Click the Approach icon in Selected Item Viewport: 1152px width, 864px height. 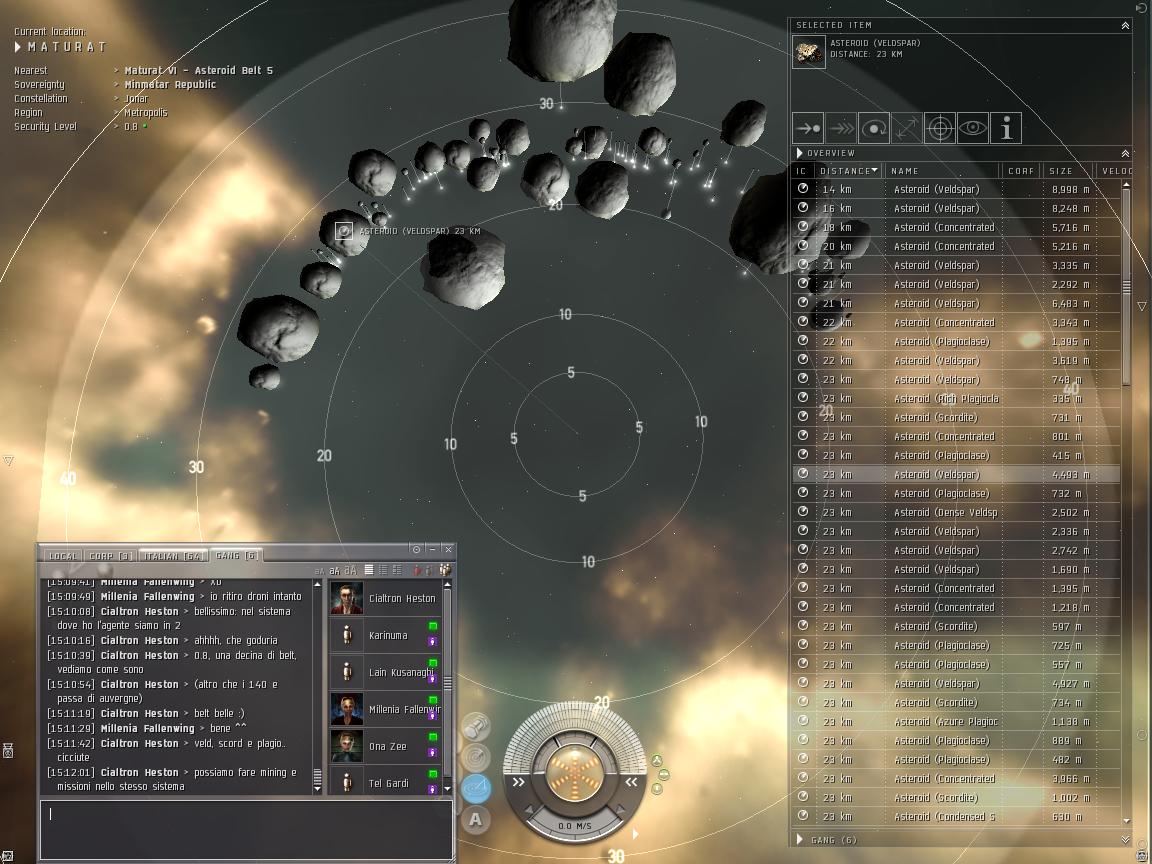click(808, 128)
